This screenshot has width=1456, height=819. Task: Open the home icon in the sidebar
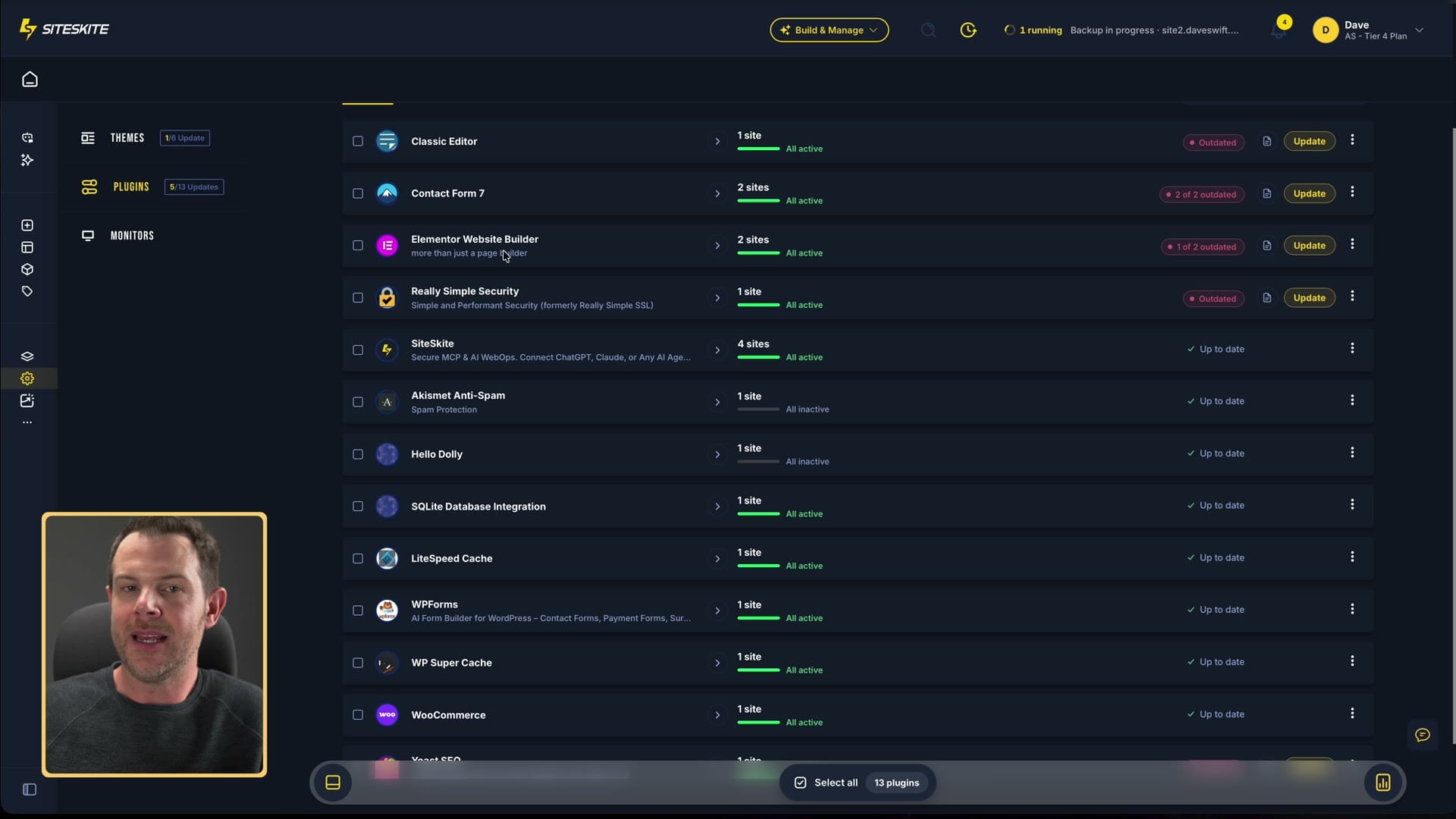30,80
